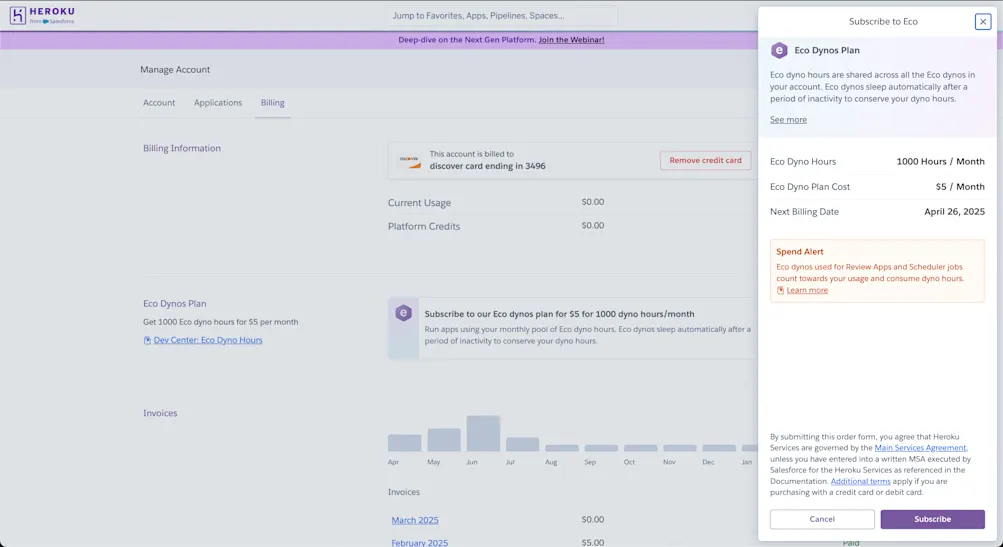Open the Additional terms link
This screenshot has height=547, width=1003.
tap(860, 481)
